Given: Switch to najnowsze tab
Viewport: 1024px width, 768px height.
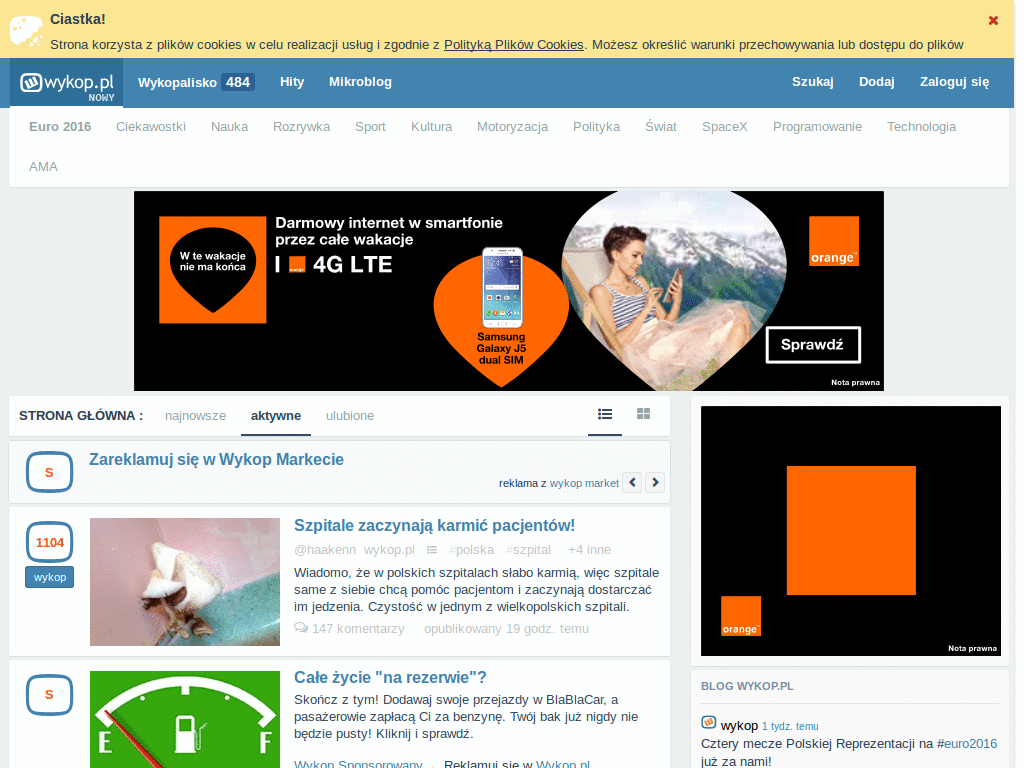Looking at the screenshot, I should coord(195,416).
